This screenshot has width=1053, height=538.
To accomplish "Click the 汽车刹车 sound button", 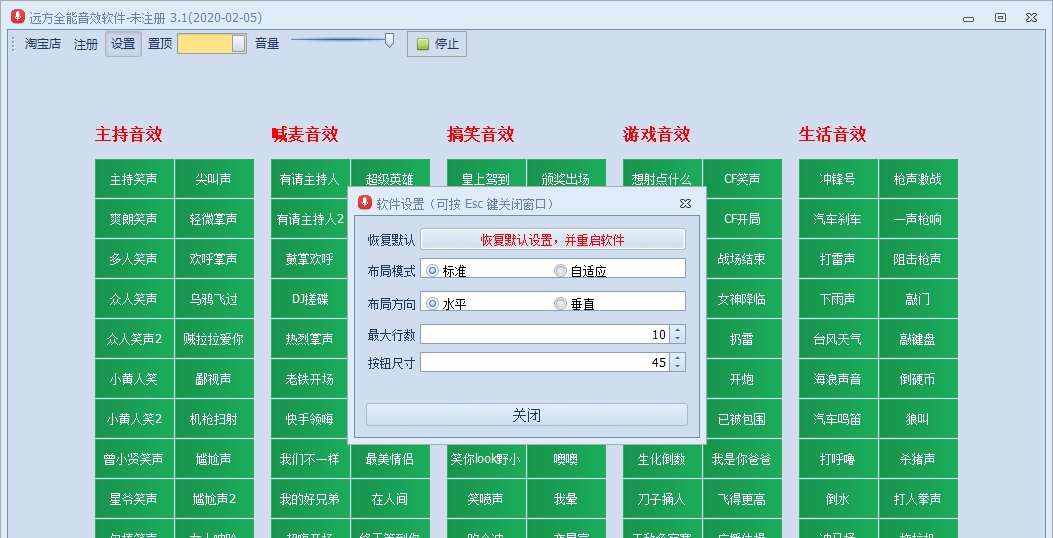I will (838, 219).
